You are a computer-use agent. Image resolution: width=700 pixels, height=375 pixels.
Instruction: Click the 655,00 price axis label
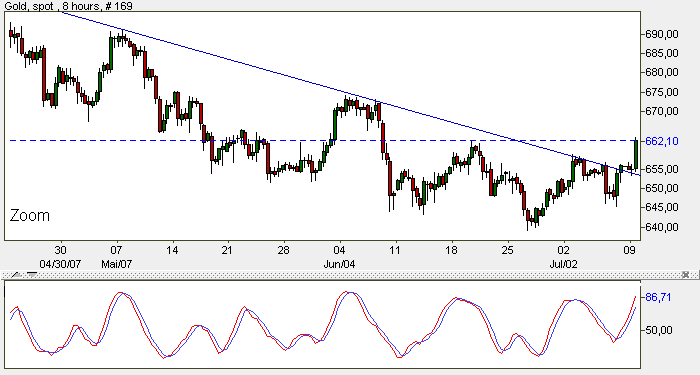pos(662,169)
